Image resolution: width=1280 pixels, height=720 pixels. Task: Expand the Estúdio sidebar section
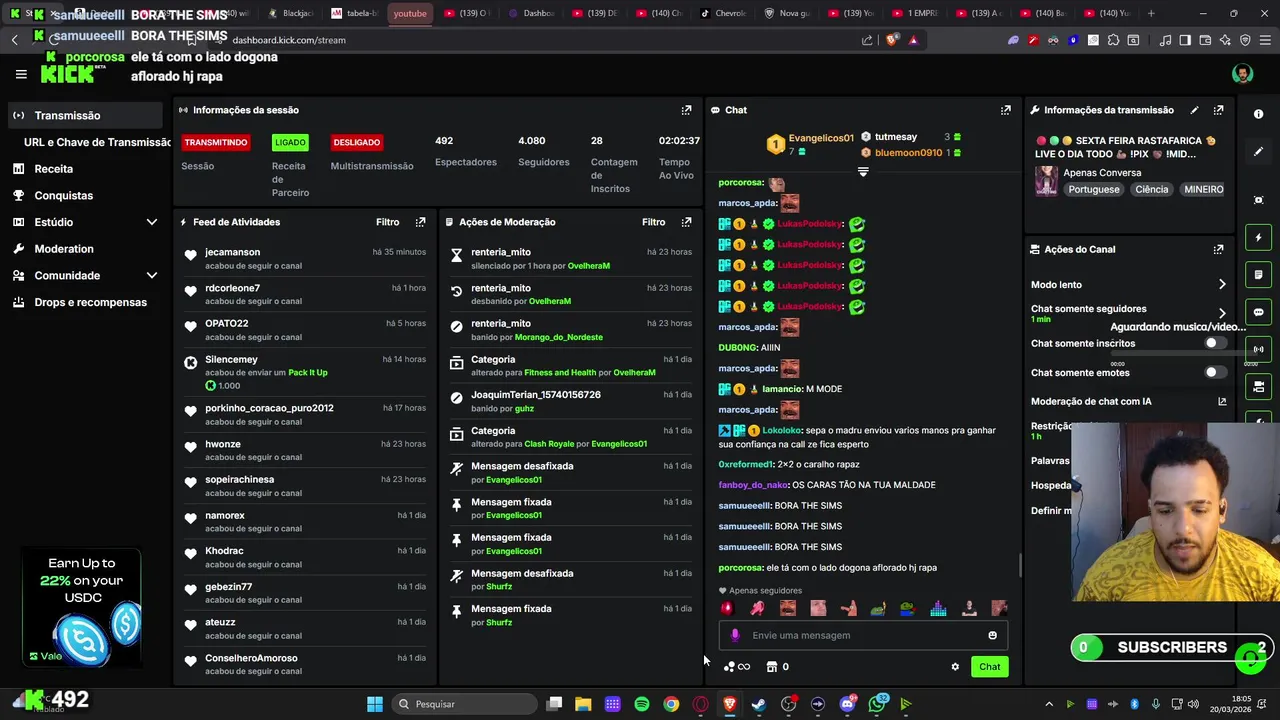pos(152,222)
